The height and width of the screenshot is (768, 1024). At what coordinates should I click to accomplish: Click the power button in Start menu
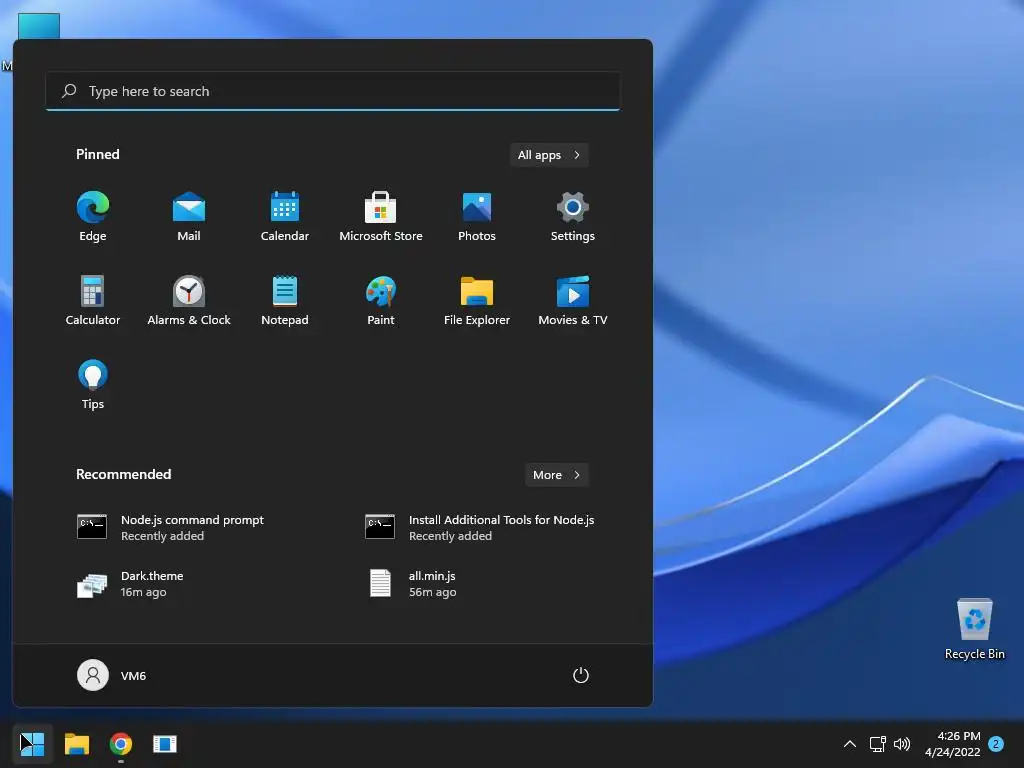(581, 675)
